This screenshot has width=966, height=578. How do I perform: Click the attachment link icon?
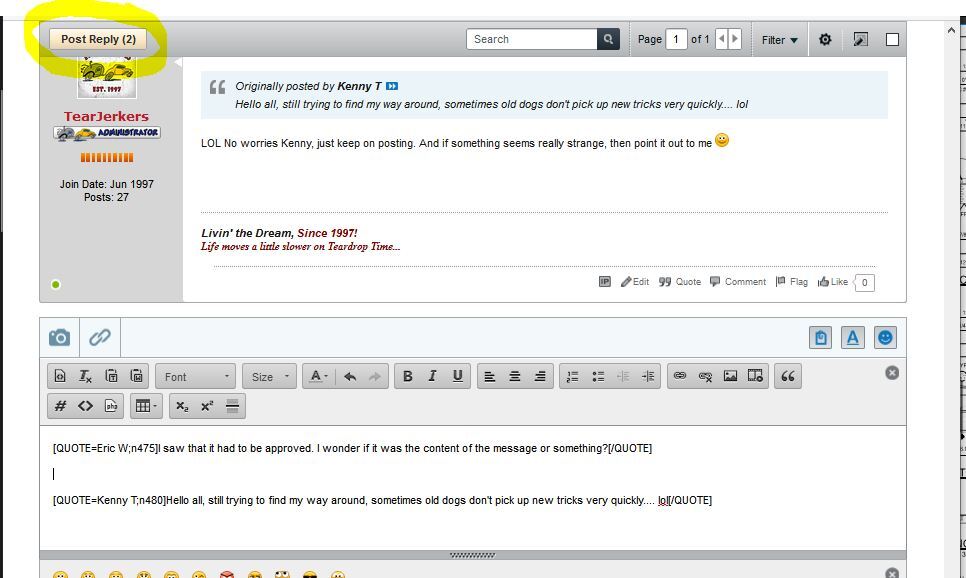(x=100, y=338)
